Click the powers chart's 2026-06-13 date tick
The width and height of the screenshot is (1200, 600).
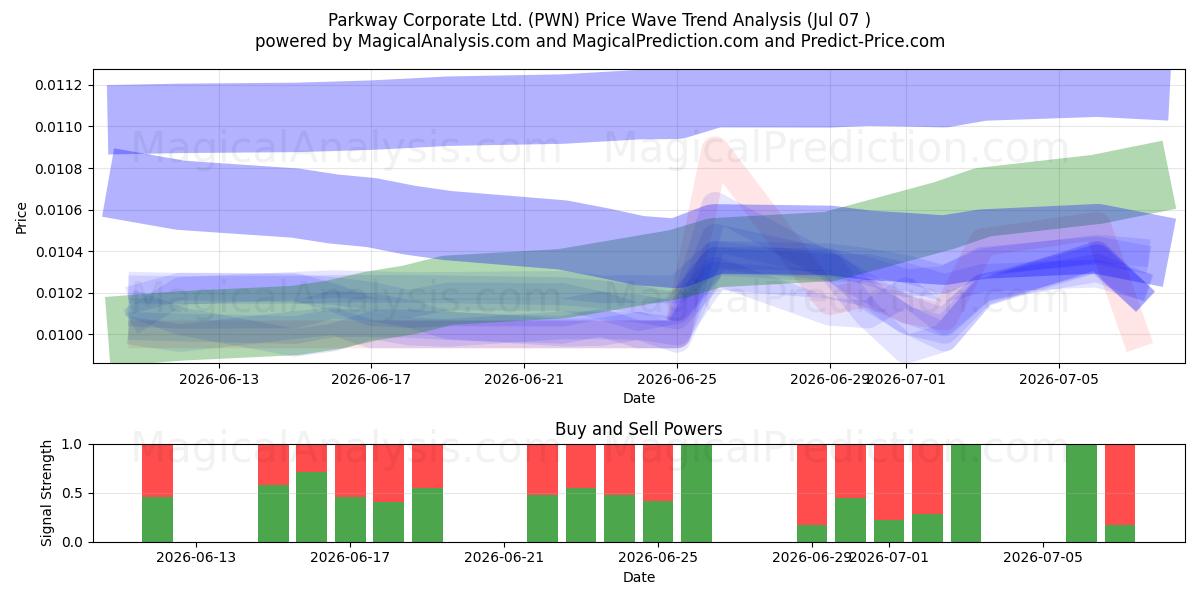pos(196,558)
